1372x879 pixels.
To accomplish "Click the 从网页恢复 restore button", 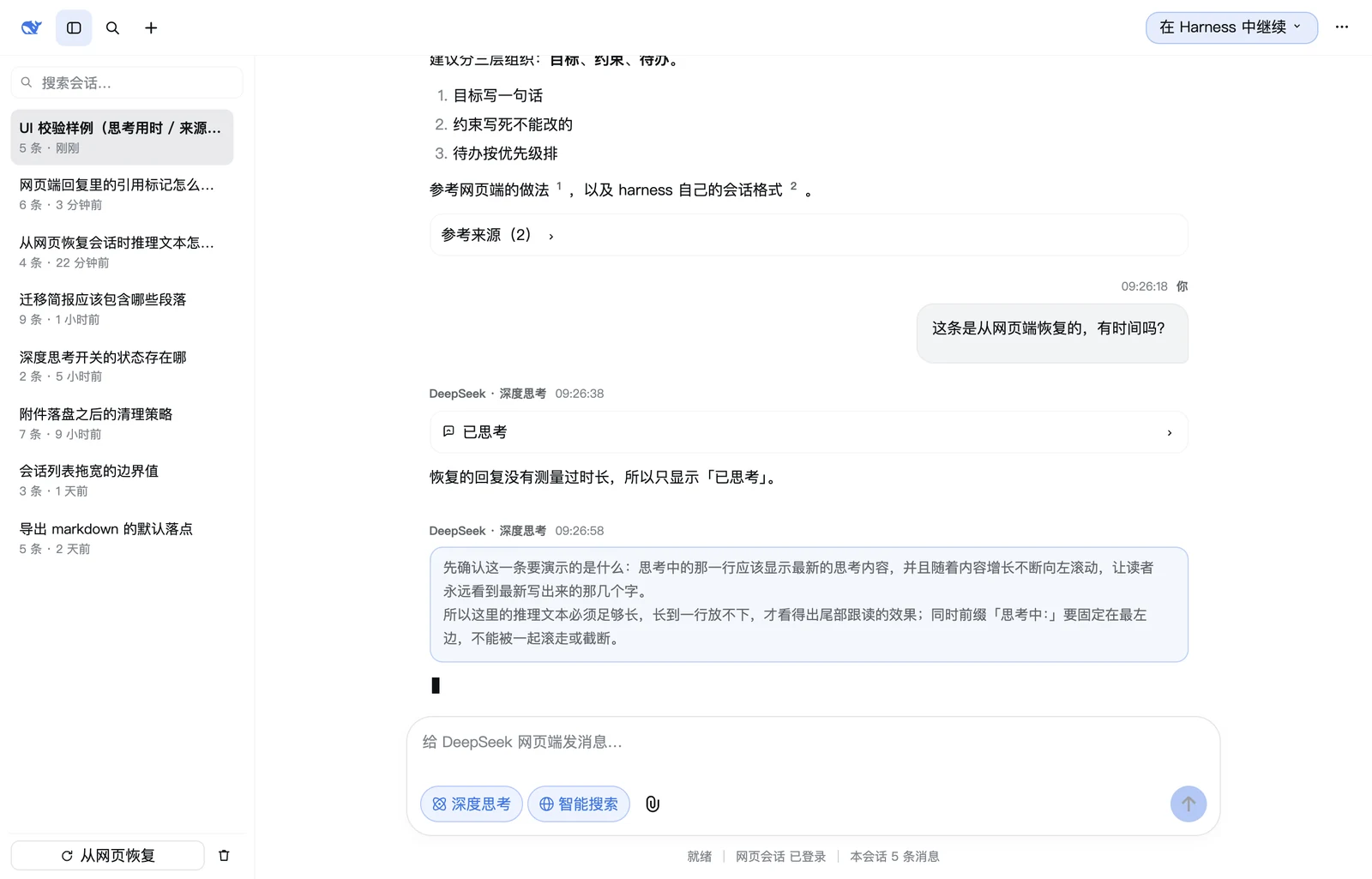I will 108,856.
